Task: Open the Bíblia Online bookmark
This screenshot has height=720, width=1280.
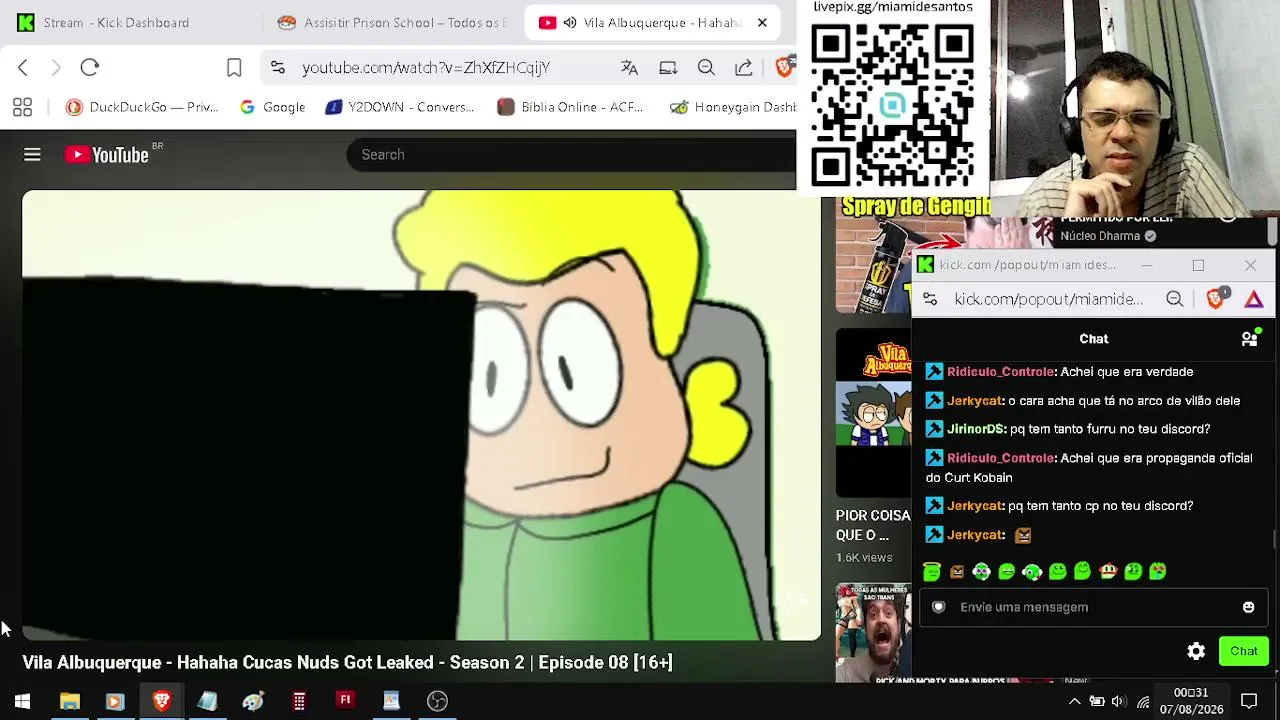Action: coord(571,107)
